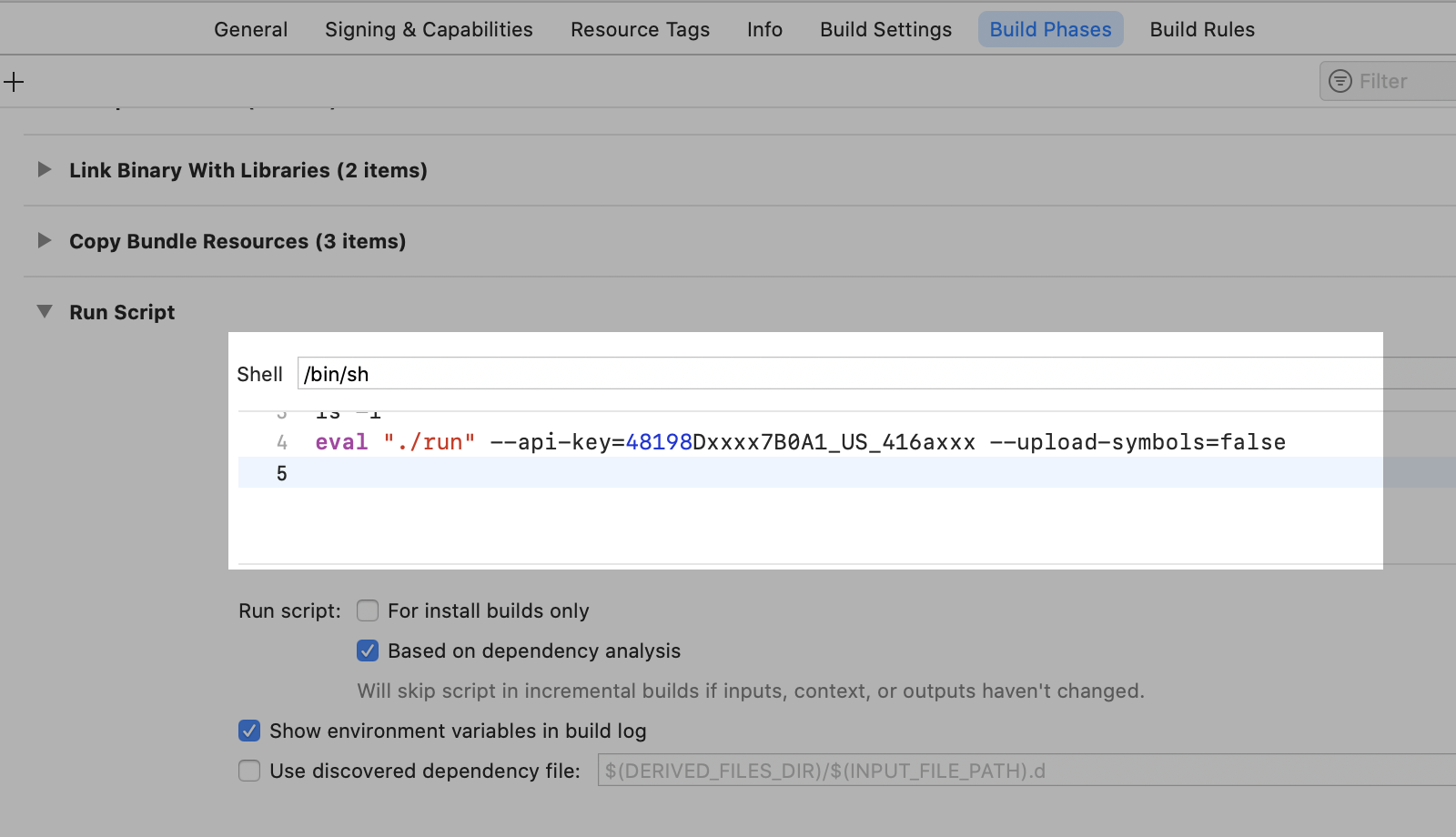
Task: Go to Resource Tags tab
Action: point(640,29)
